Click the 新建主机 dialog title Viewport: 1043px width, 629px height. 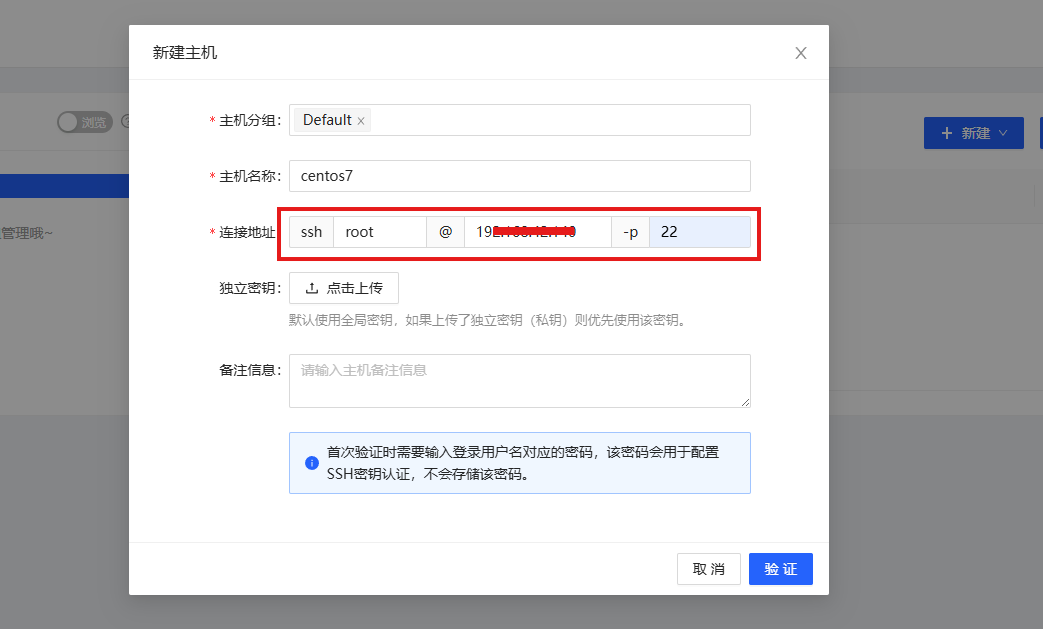(x=185, y=53)
